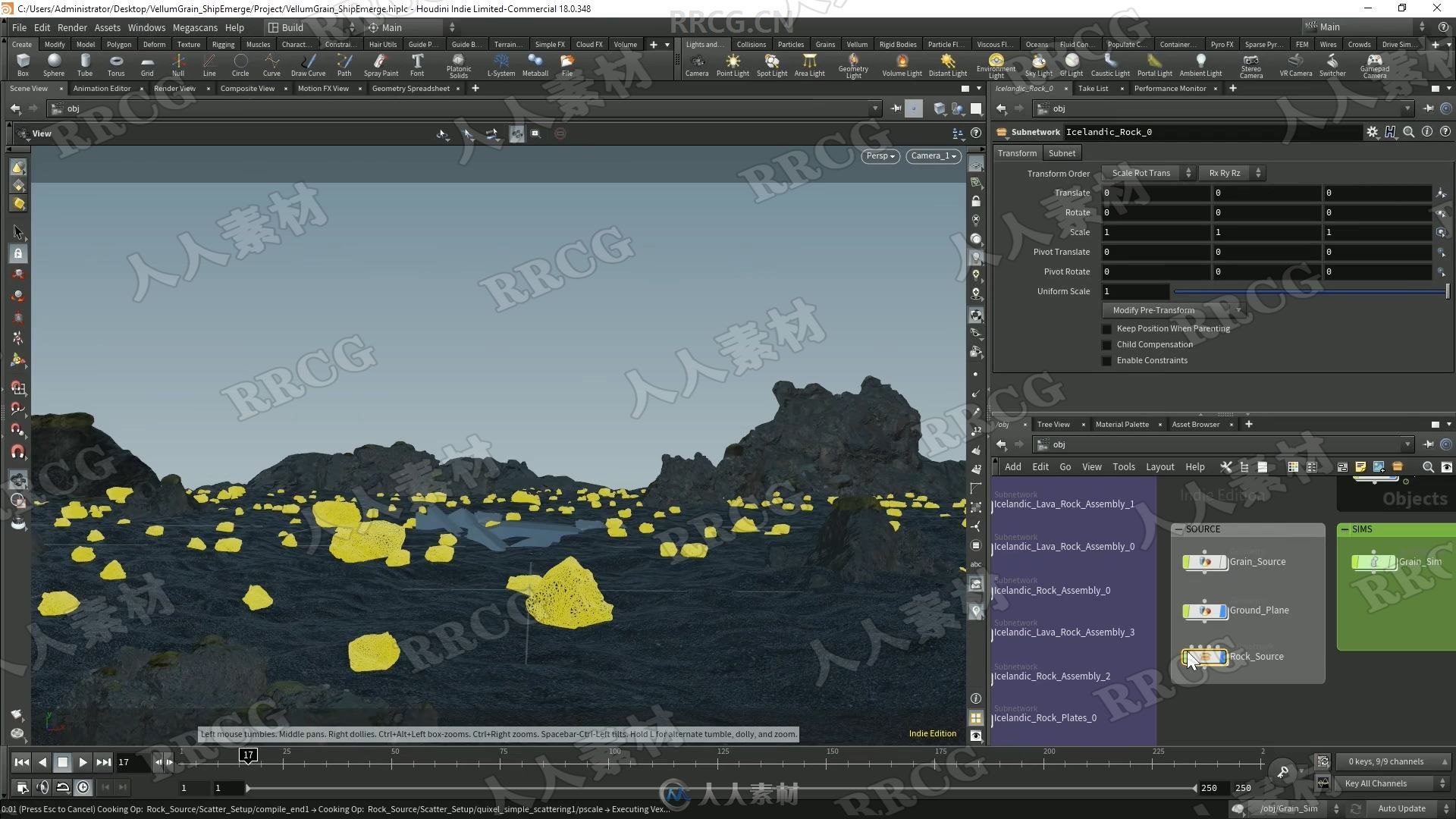Toggle the snapping magnet tool
Viewport: 1456px width, 819px height.
(x=18, y=452)
